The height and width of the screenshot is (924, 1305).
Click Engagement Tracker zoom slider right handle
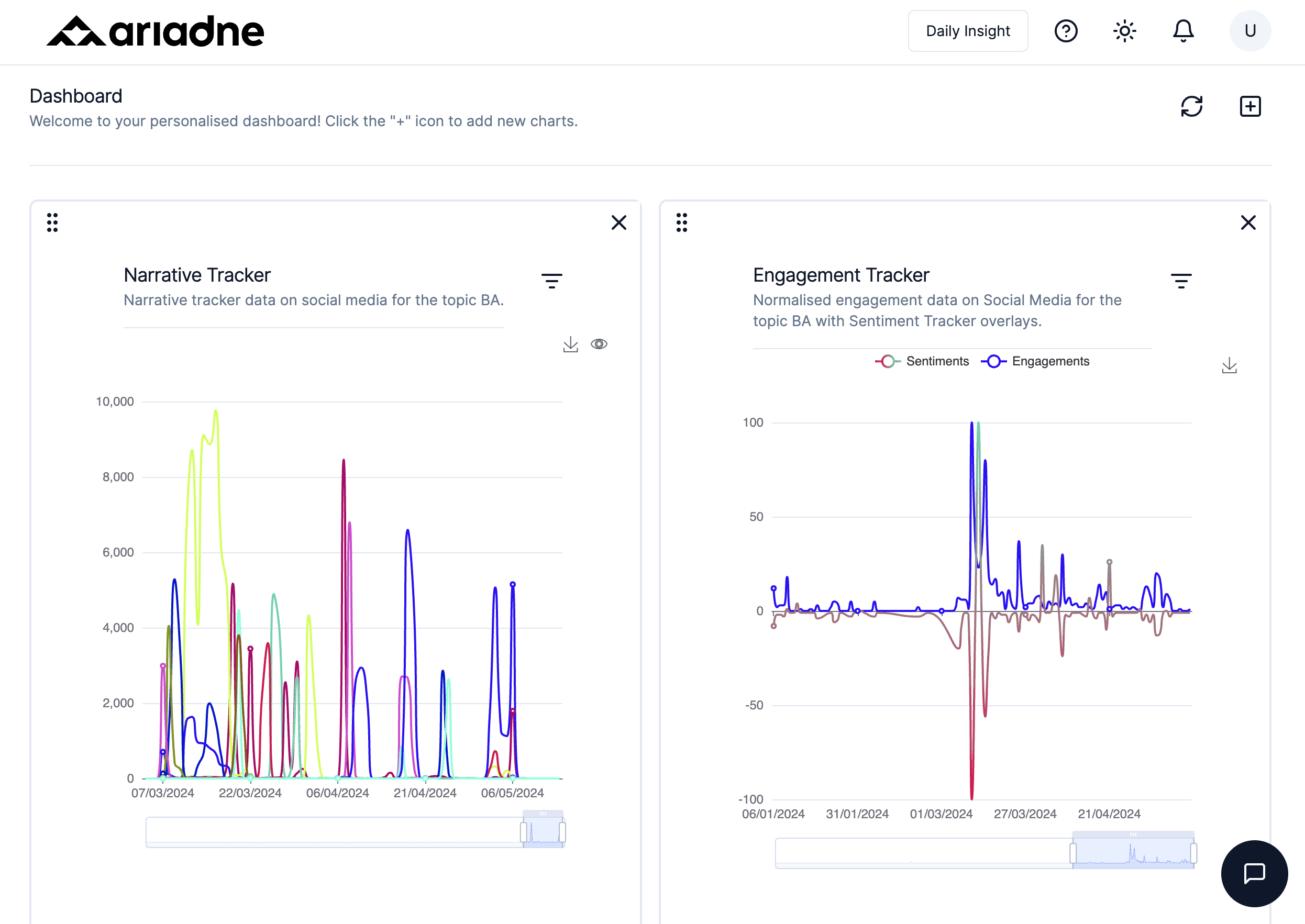[x=1193, y=853]
